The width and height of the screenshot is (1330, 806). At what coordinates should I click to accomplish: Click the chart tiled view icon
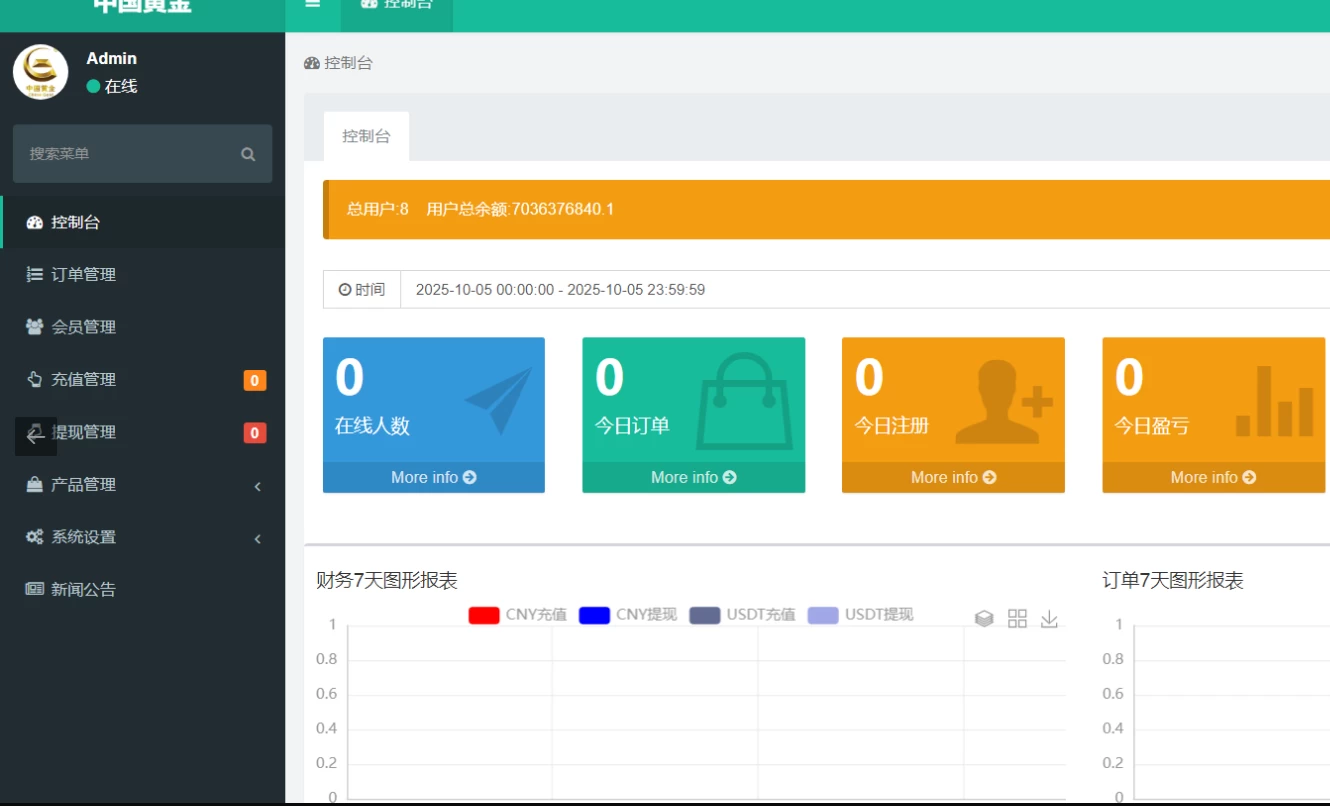click(1017, 619)
